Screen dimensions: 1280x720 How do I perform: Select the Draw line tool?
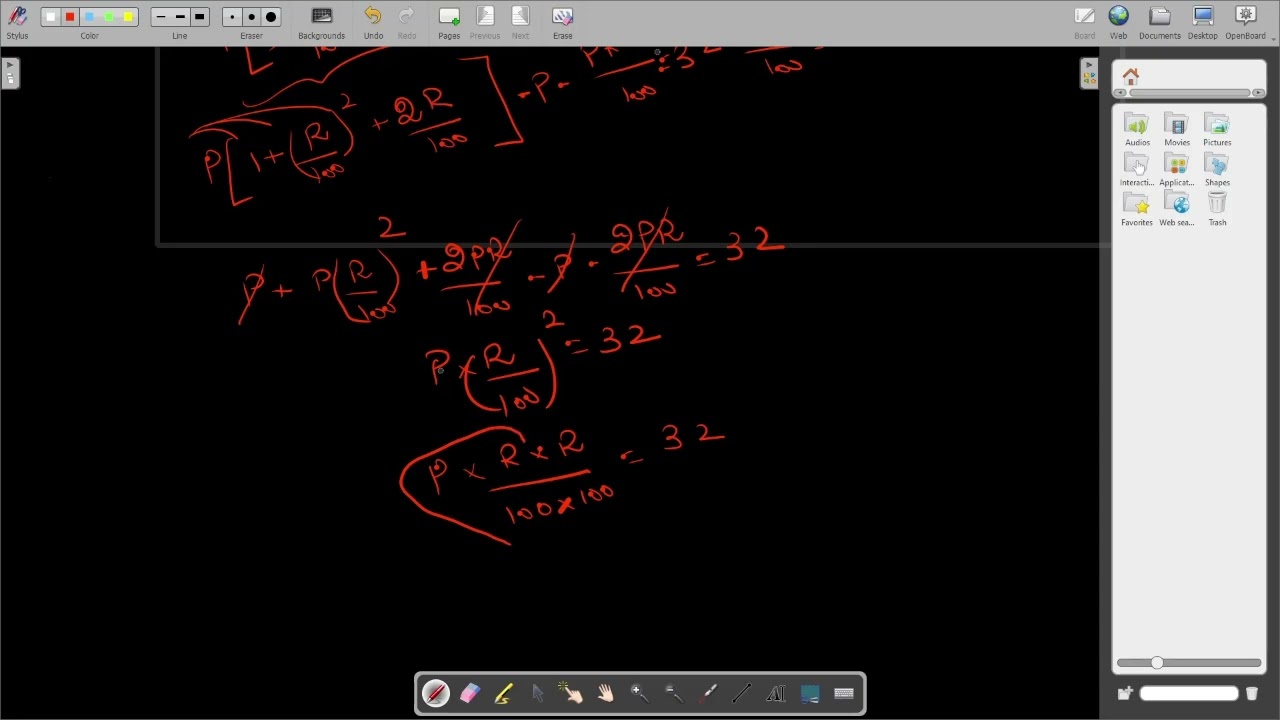(x=742, y=693)
